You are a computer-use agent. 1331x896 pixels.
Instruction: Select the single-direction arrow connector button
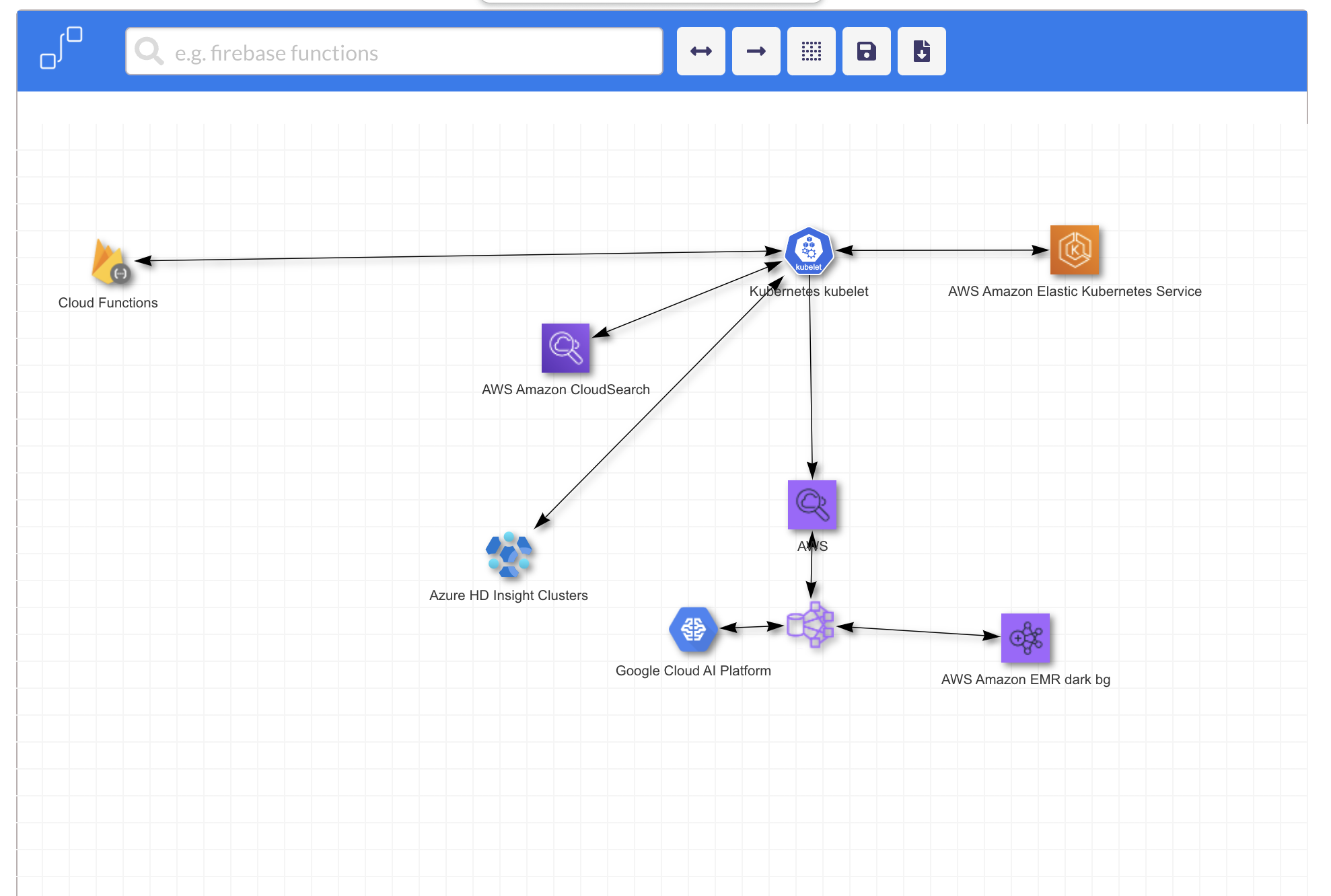pyautogui.click(x=756, y=51)
